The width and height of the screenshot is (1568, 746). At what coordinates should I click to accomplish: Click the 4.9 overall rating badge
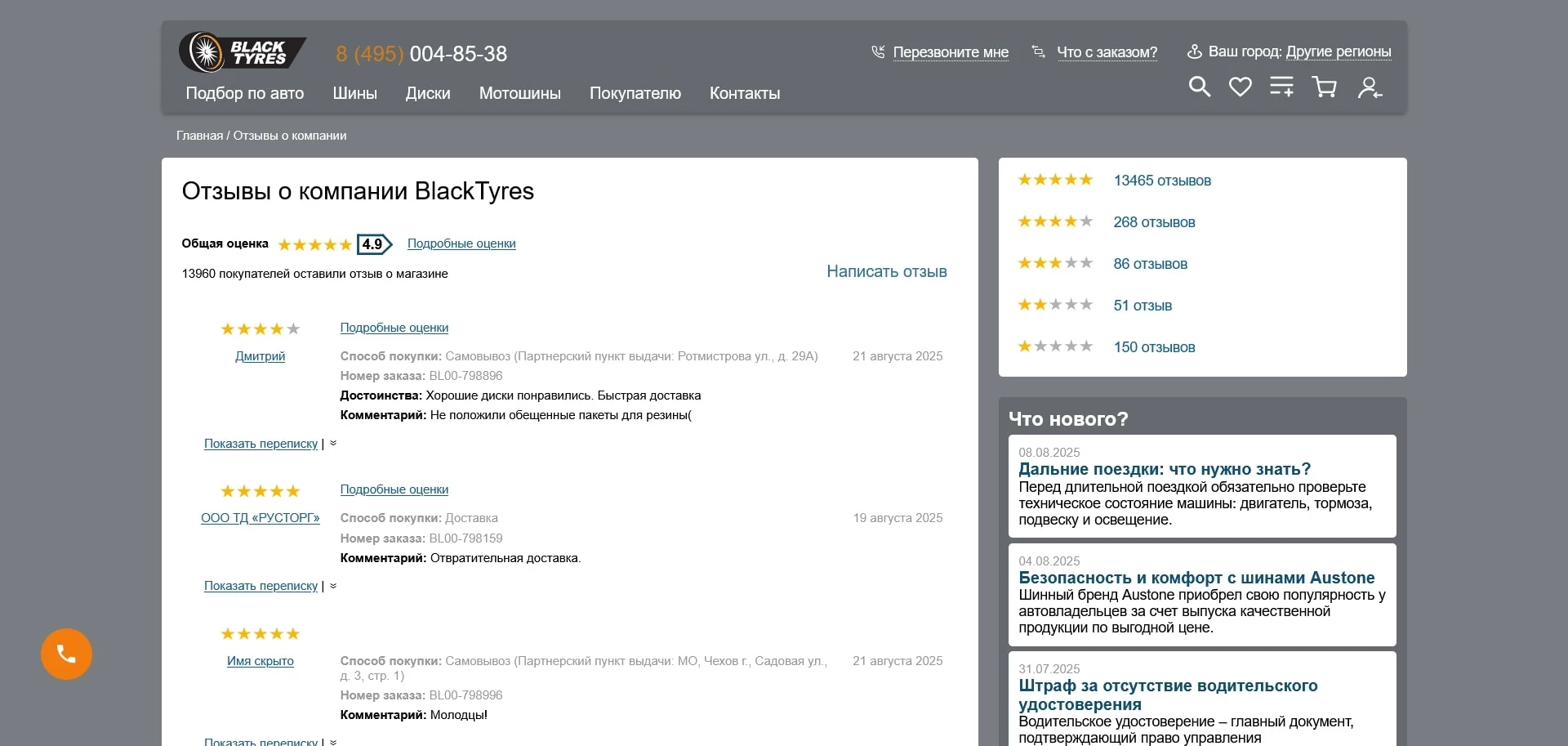tap(374, 244)
